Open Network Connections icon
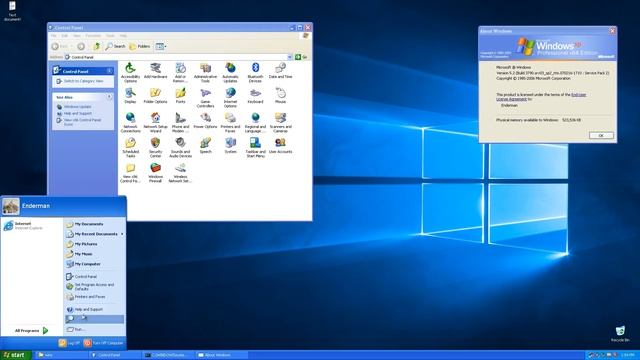The width and height of the screenshot is (640, 360). (130, 122)
